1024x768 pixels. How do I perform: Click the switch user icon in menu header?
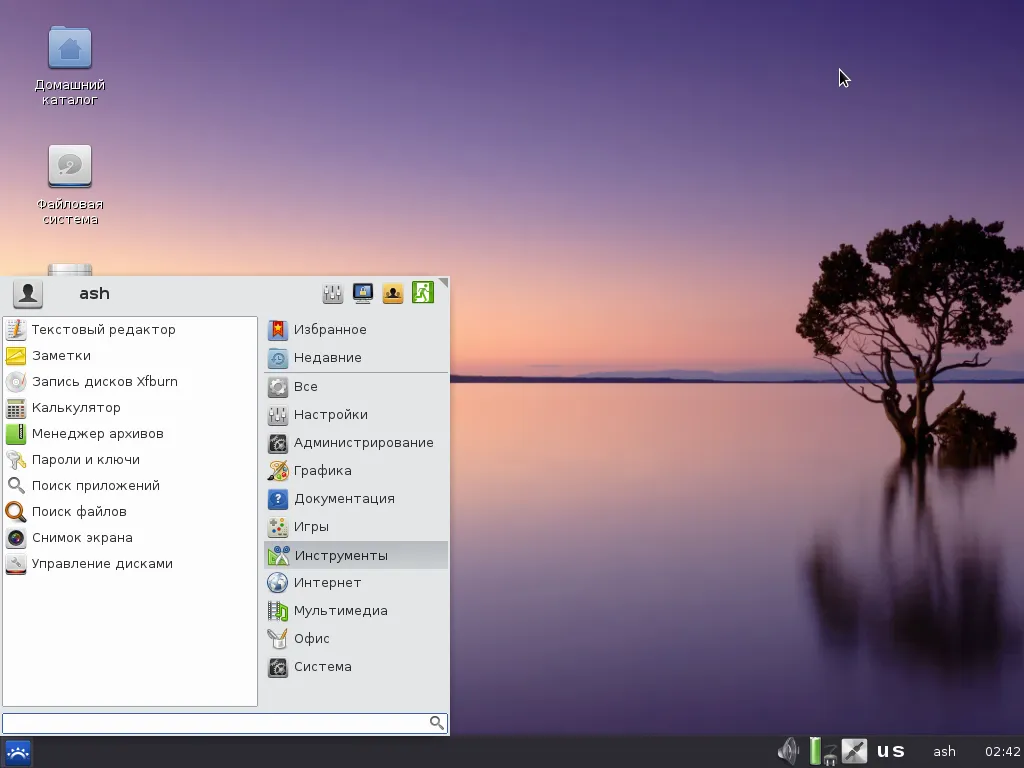tap(392, 293)
